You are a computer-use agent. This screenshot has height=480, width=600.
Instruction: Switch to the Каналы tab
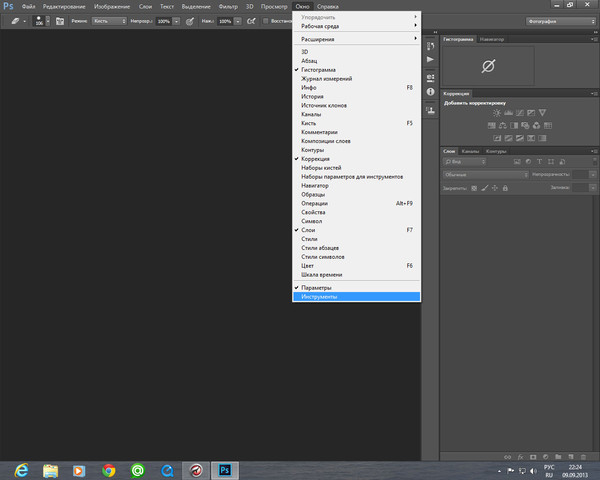tap(470, 151)
